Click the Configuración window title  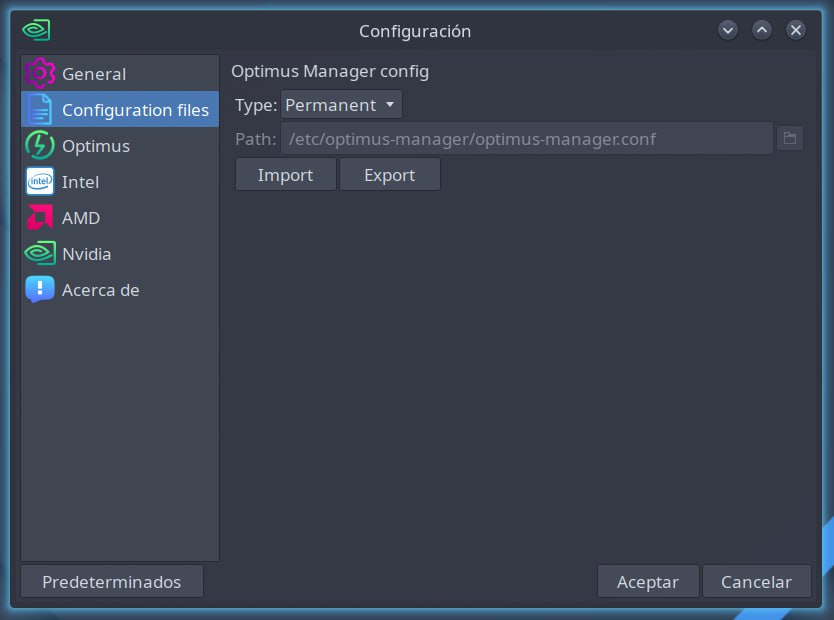415,31
